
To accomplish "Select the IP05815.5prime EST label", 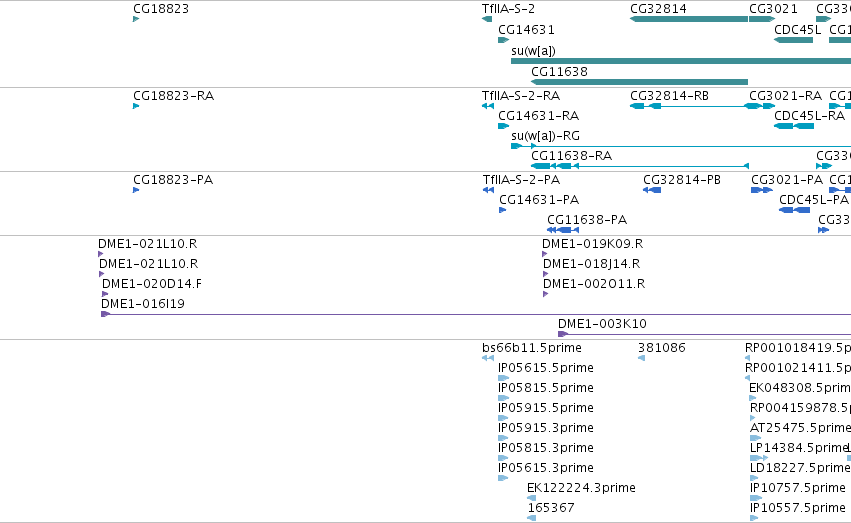I will coord(545,388).
